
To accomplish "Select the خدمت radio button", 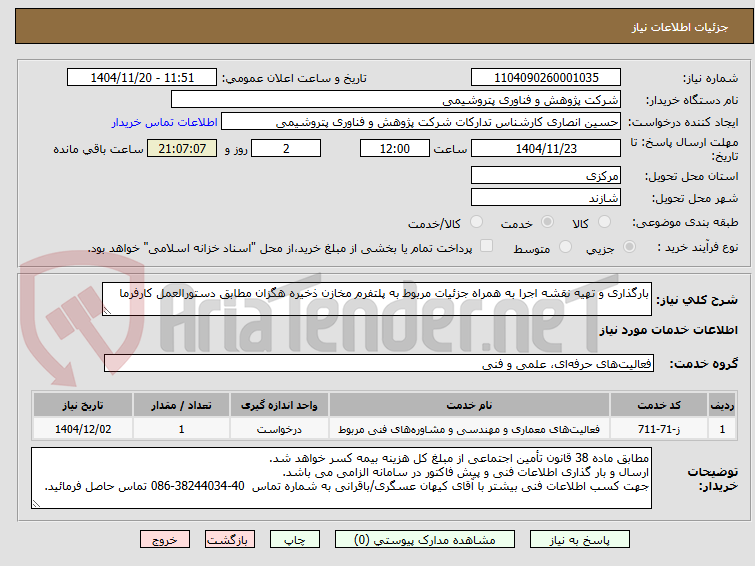I will [547, 222].
